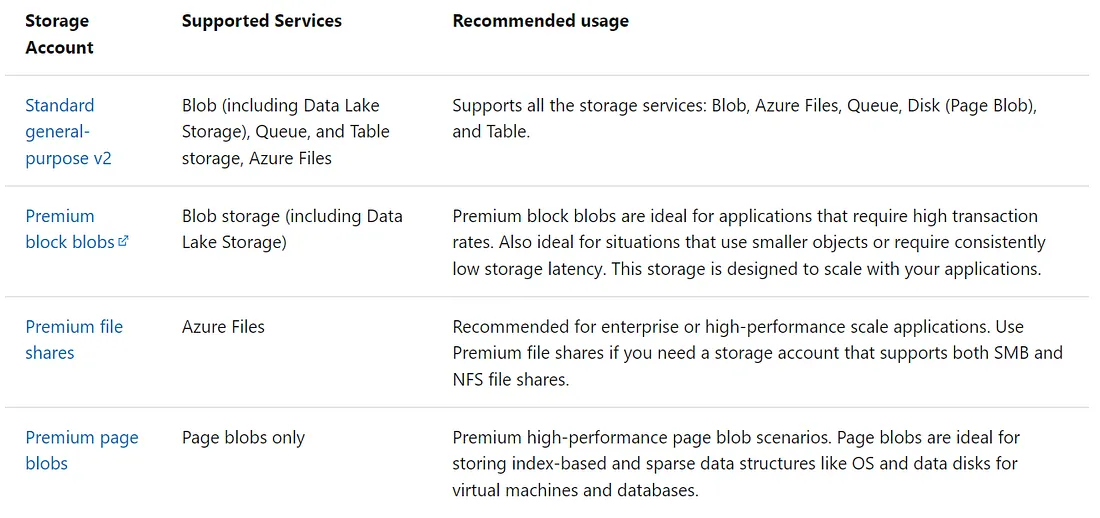Open the Premium page blobs link

pyautogui.click(x=81, y=451)
